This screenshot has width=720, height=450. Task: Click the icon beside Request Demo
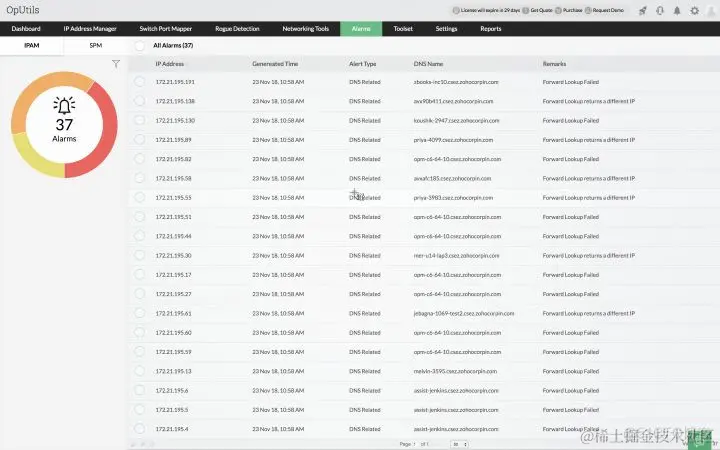[x=588, y=10]
